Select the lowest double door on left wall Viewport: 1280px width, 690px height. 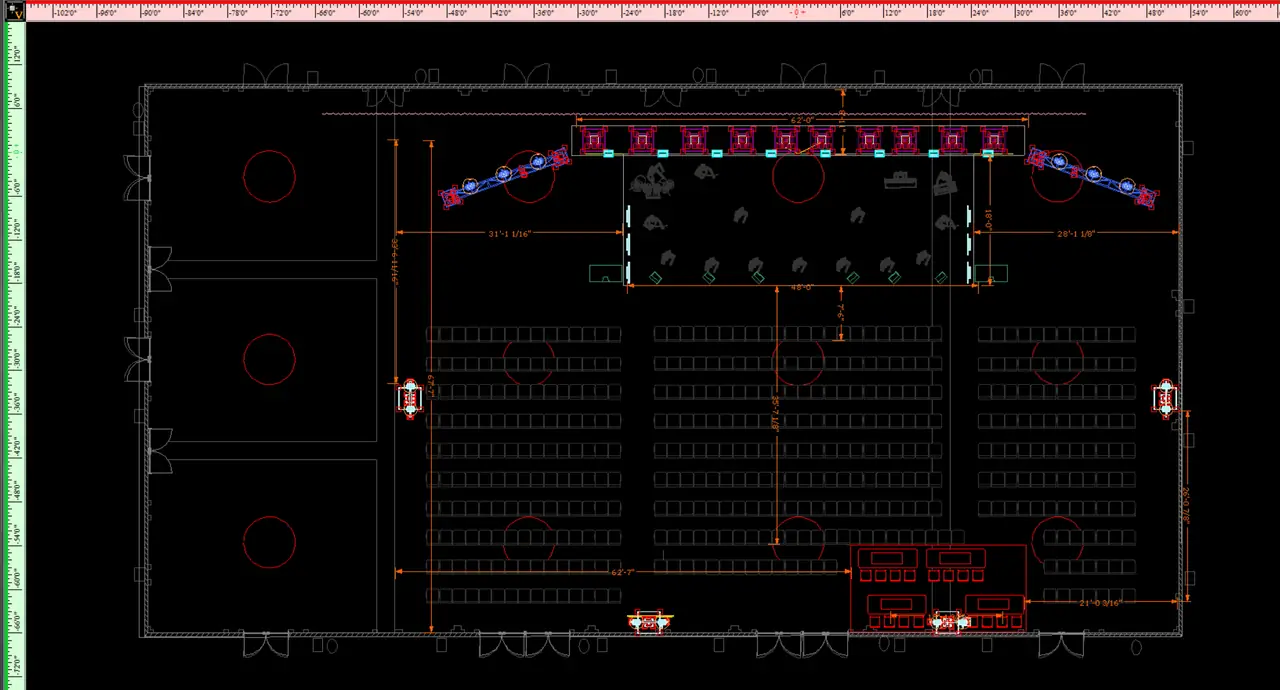click(x=160, y=450)
